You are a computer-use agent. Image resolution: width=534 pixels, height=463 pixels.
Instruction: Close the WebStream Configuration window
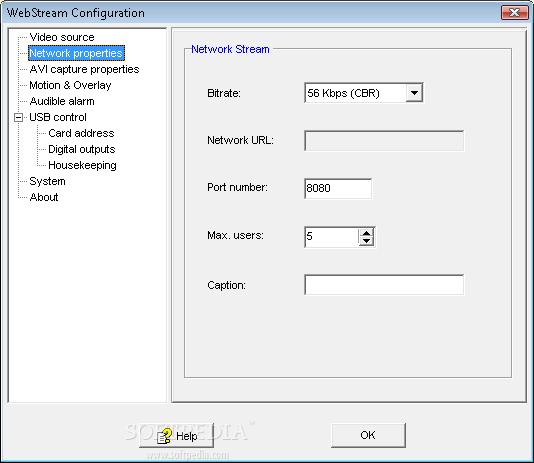pos(515,13)
